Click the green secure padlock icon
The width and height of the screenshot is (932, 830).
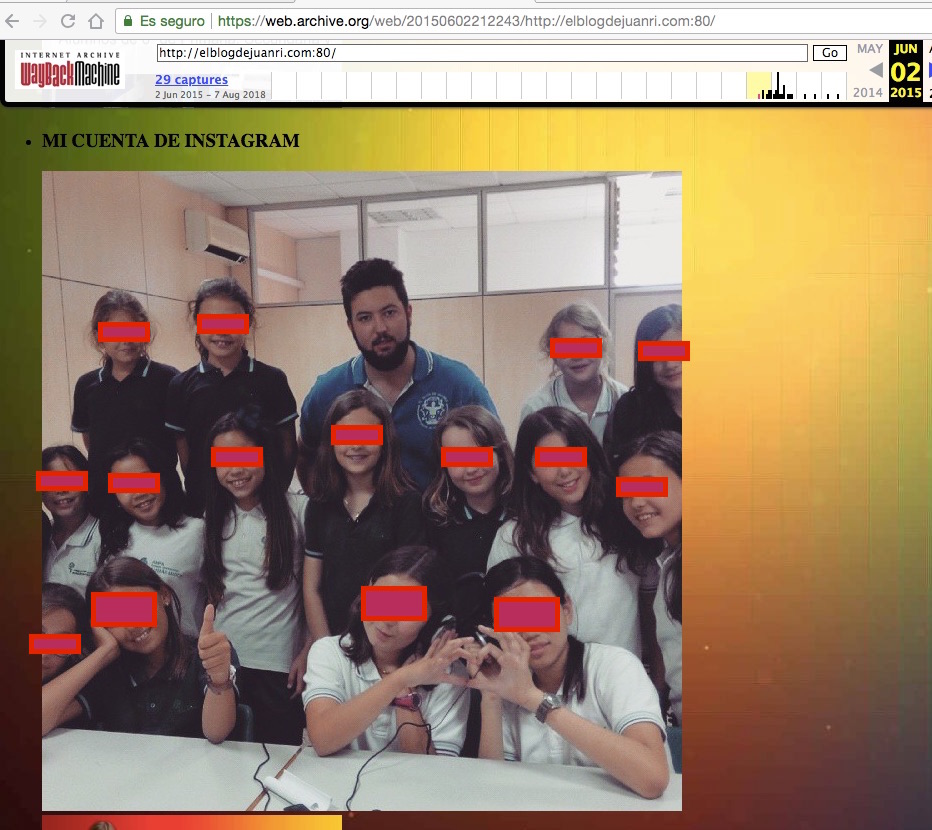tap(127, 21)
